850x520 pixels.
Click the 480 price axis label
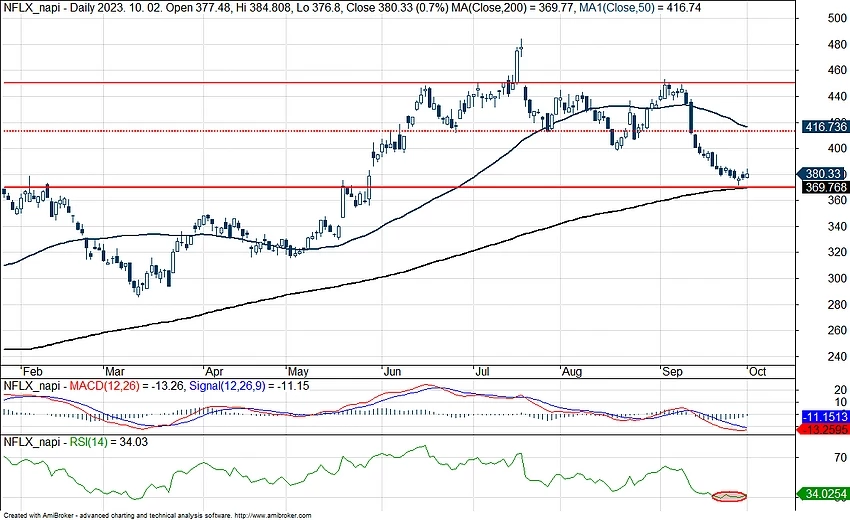[837, 44]
